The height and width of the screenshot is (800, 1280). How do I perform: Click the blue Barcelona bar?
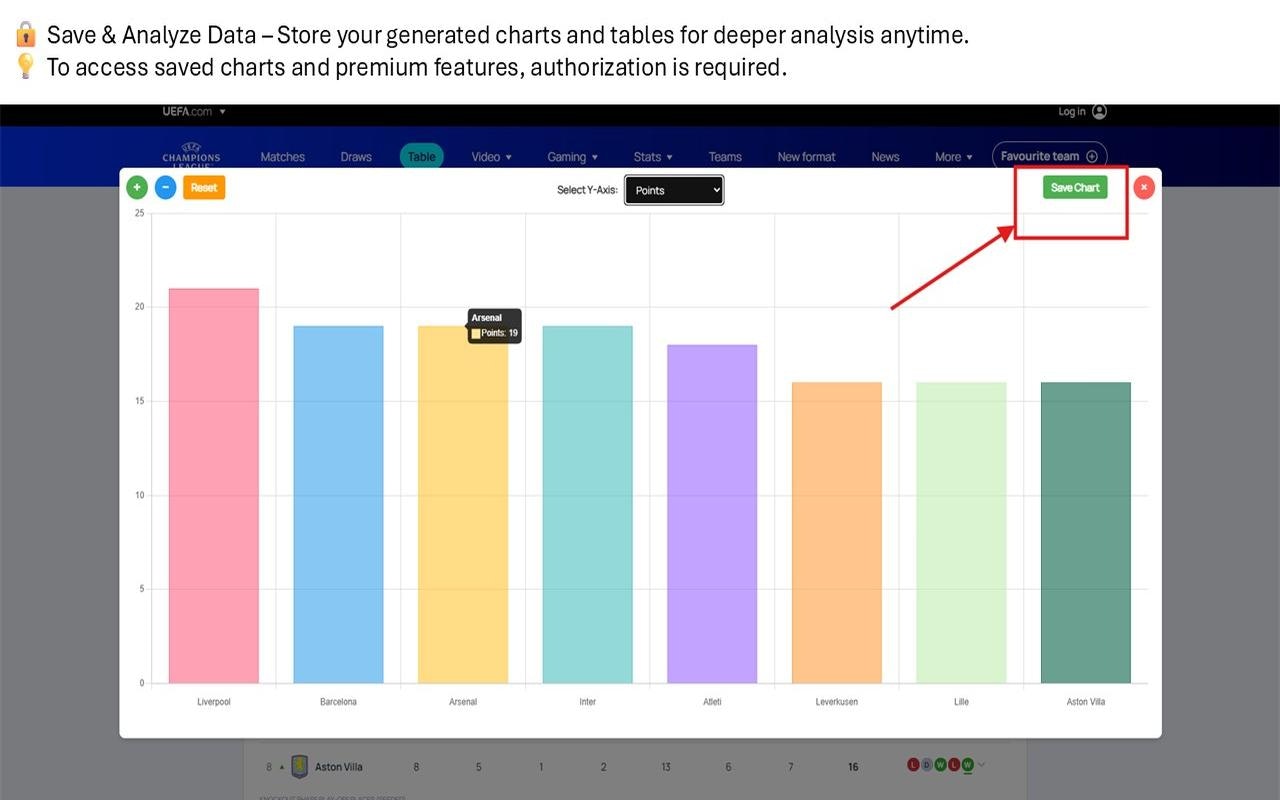click(338, 505)
